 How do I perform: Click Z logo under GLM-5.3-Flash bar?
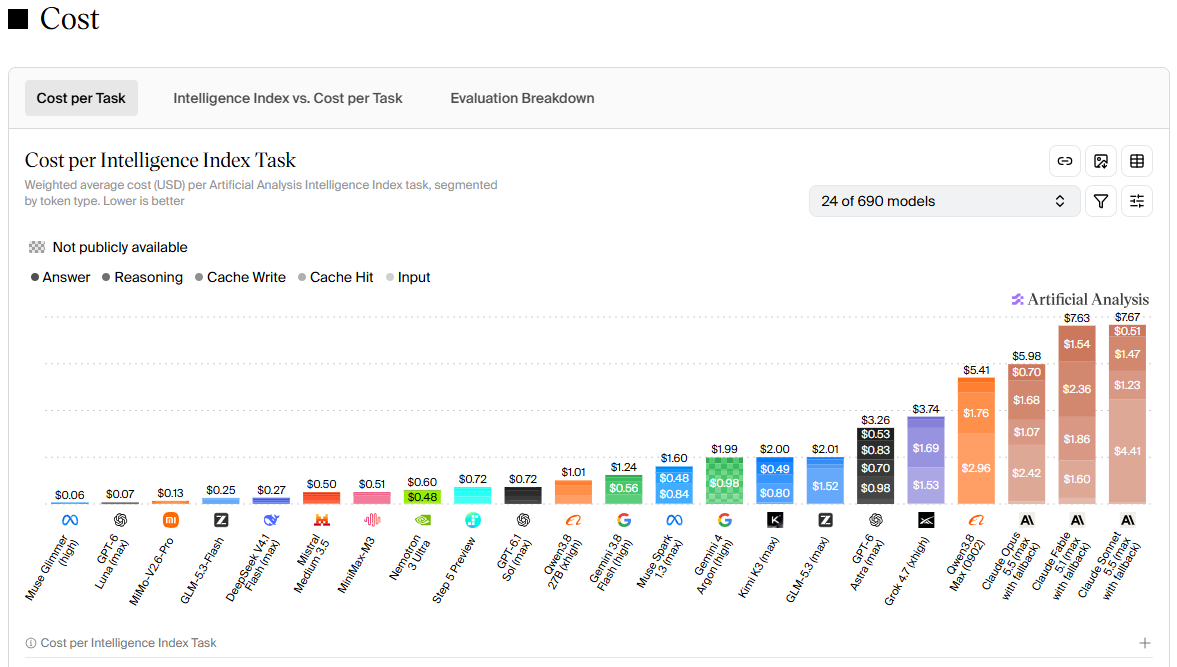click(221, 520)
